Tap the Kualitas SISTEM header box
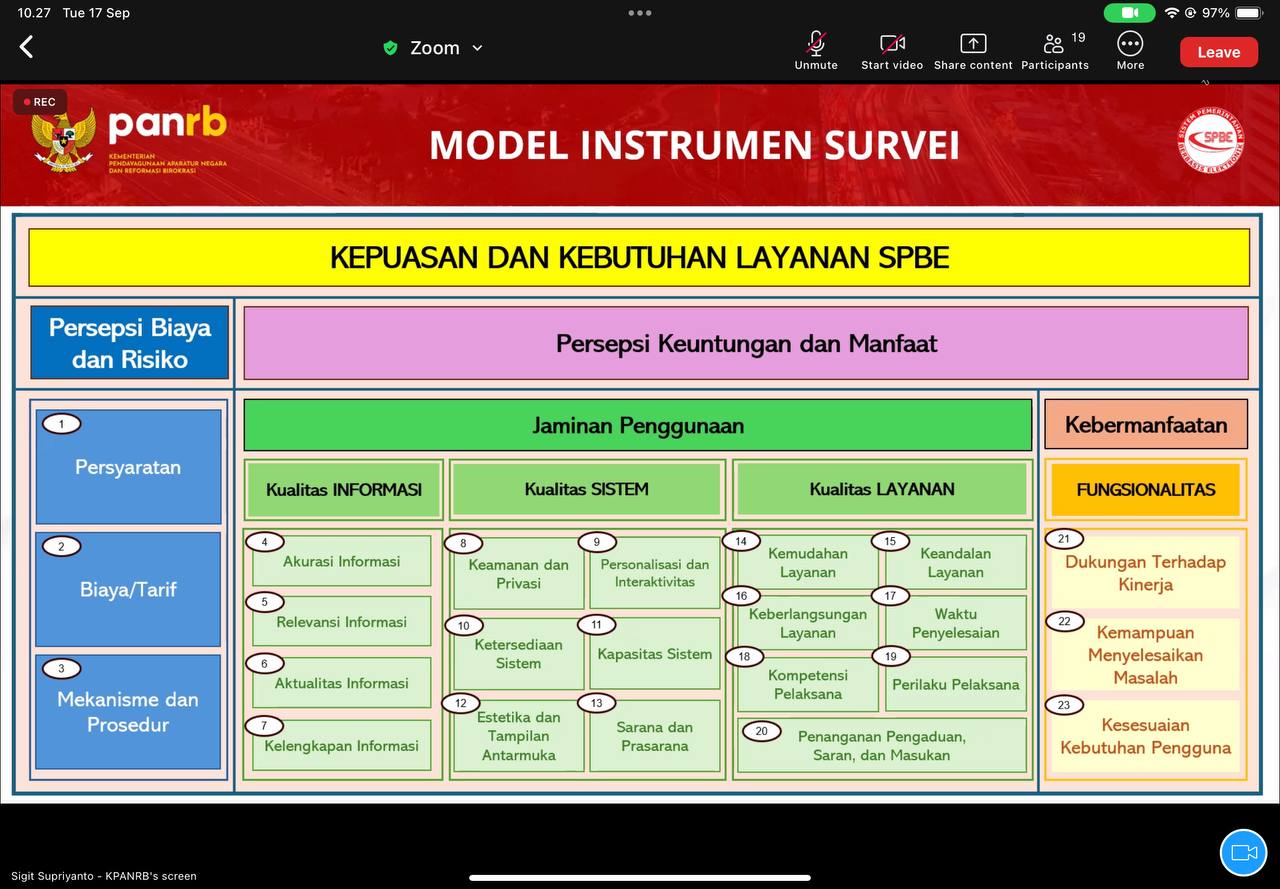Viewport: 1280px width, 889px height. (586, 489)
